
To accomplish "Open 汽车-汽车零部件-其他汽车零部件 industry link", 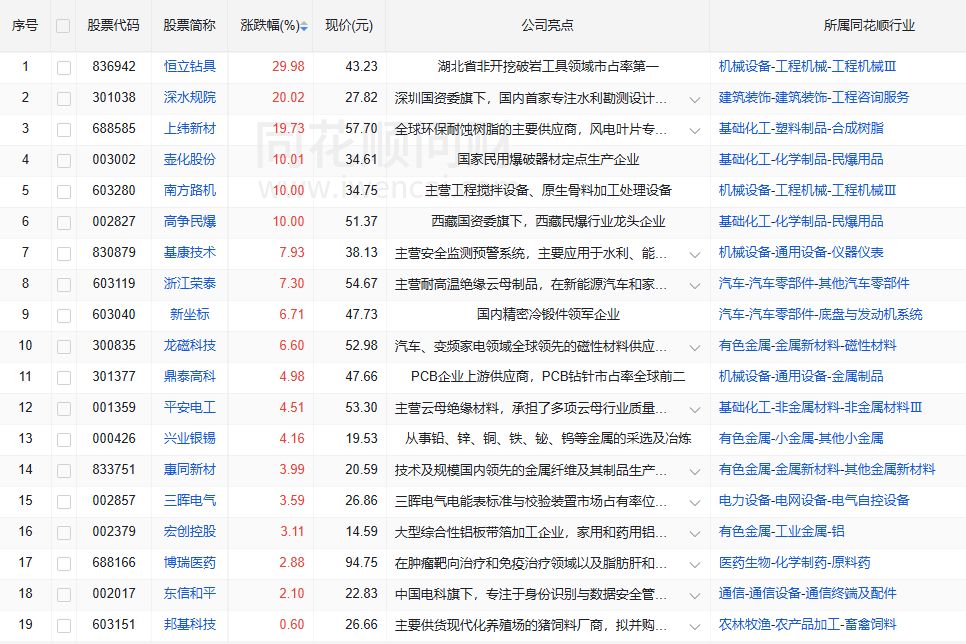I will pyautogui.click(x=814, y=283).
